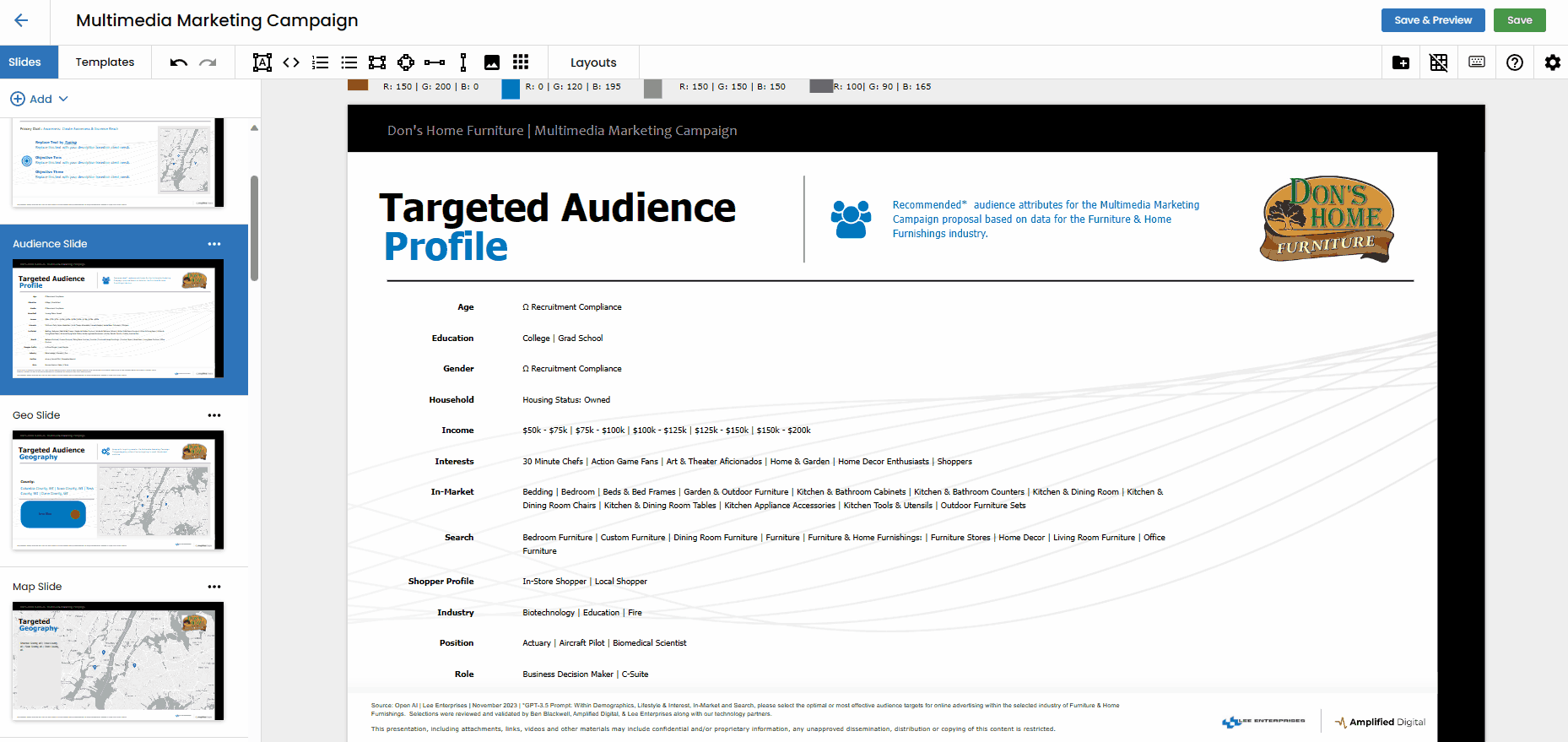Open the code embed tool
The height and width of the screenshot is (742, 1568).
[x=291, y=62]
